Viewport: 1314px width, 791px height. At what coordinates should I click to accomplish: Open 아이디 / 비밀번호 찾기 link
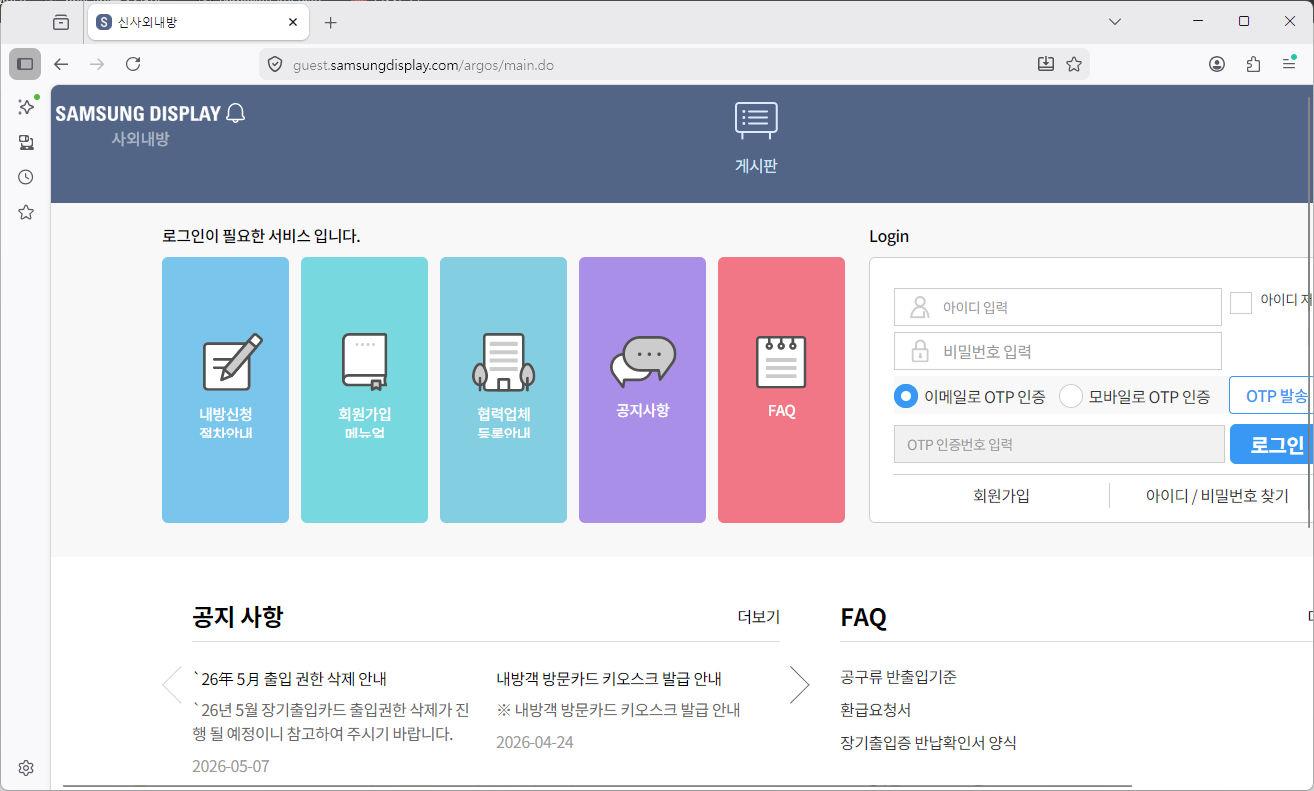pos(1217,496)
